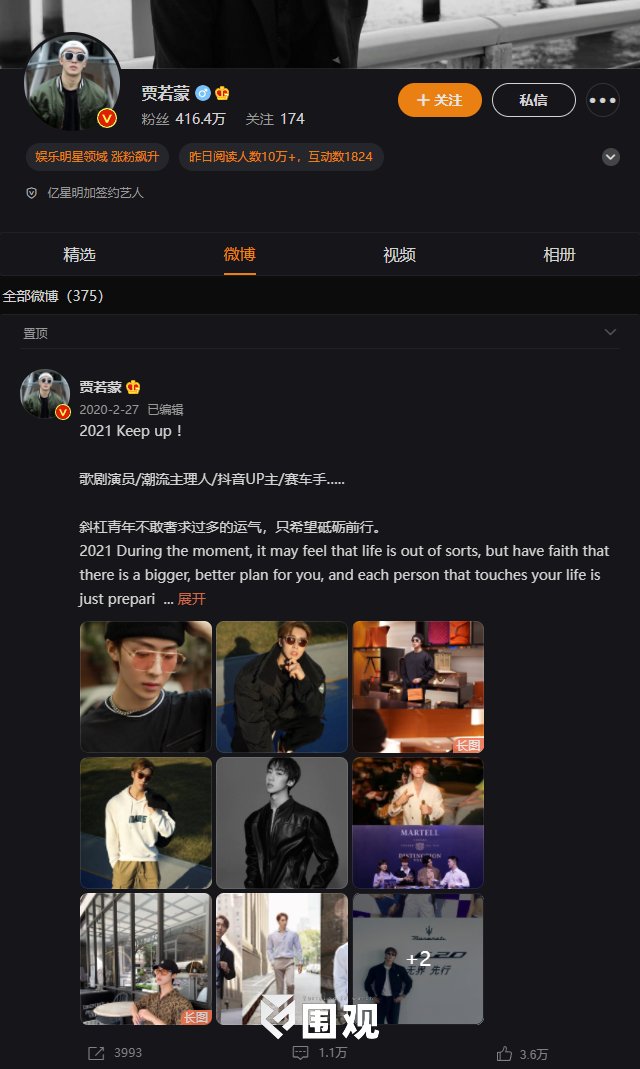Click the repost icon showing 3993

pos(96,1053)
